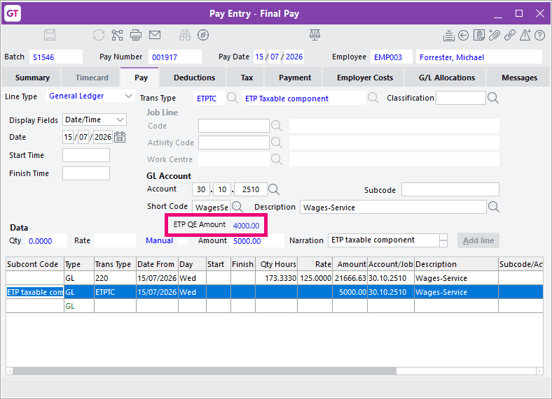Open Activity Code lookup magnifier
The height and width of the screenshot is (399, 552).
(276, 142)
